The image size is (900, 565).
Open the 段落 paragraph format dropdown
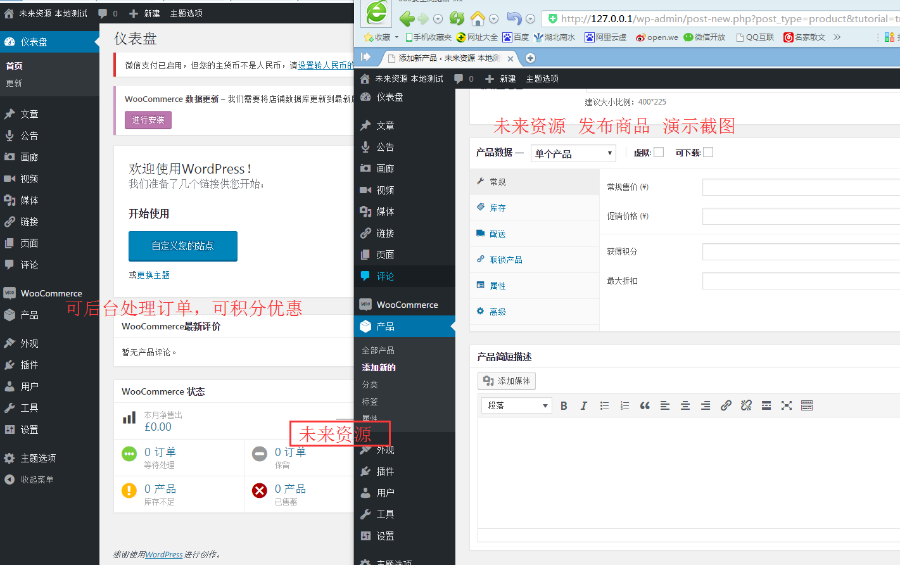pos(517,405)
